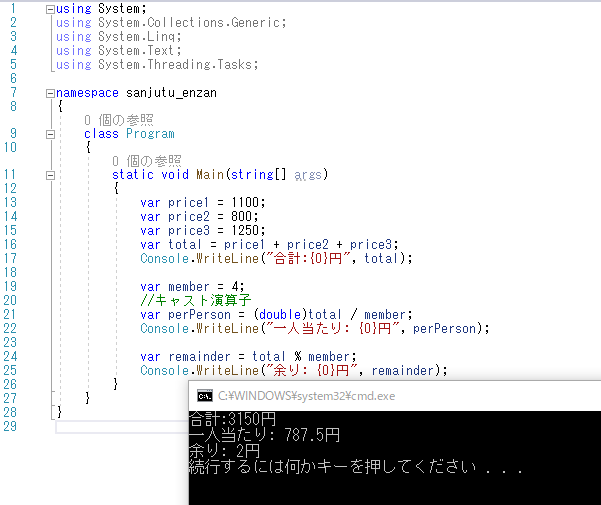601x505 pixels.
Task: Click the value 800 on the price2 line
Action: coord(241,216)
